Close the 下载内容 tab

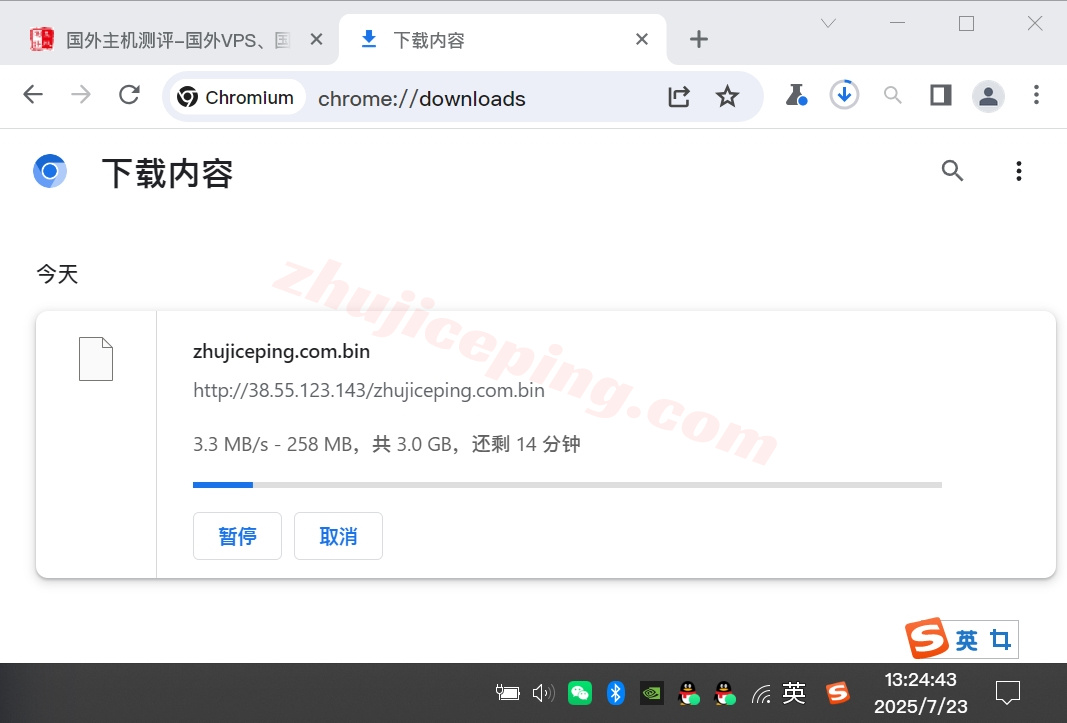click(x=641, y=39)
